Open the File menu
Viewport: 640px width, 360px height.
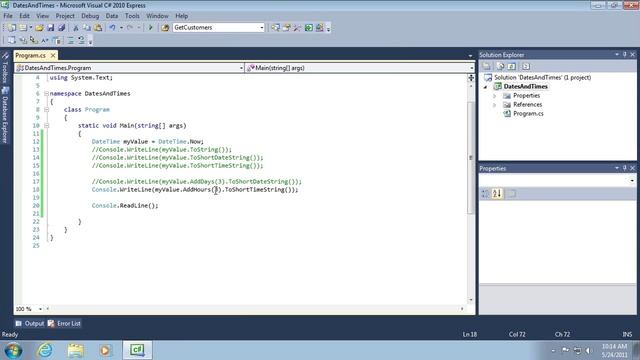[x=8, y=16]
